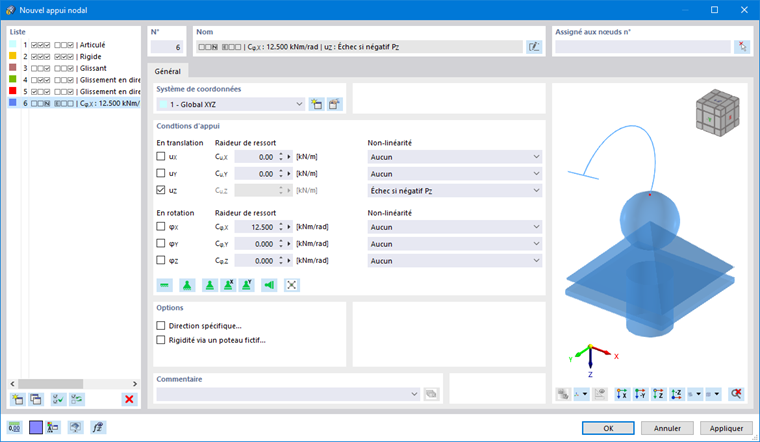
Task: Enable the φY rotation checkbox
Action: (161, 243)
